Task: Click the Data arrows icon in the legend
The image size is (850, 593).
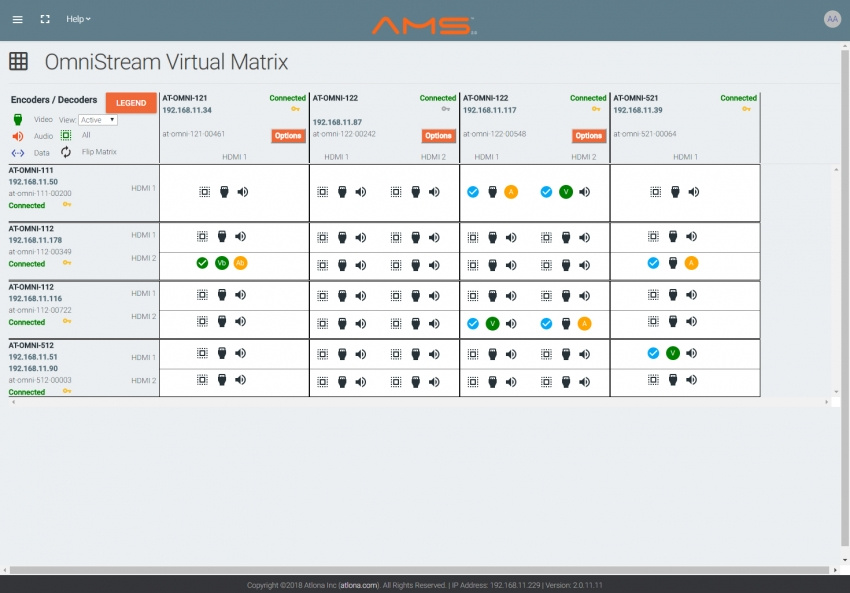Action: pos(17,151)
